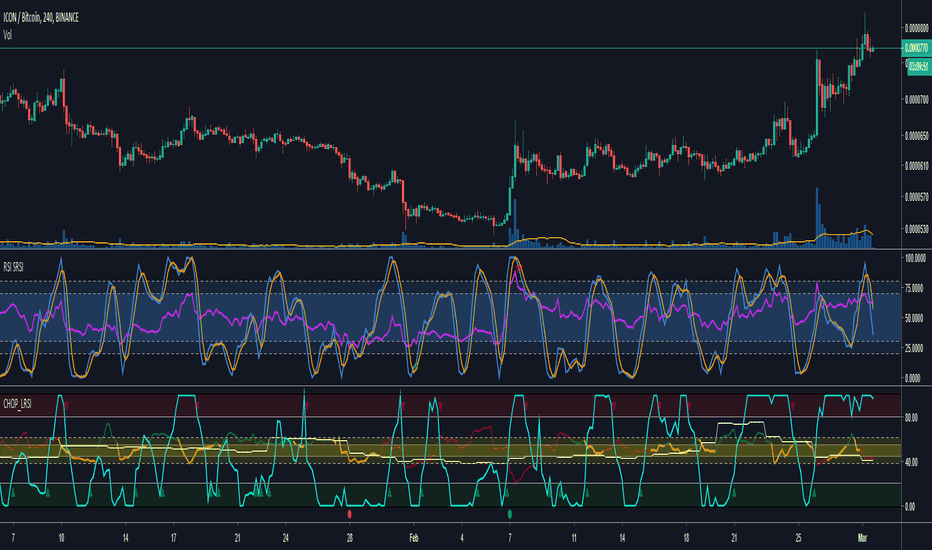Screen dimensions: 932x550
Task: Click the 40.00 CHOP scale value
Action: point(911,462)
